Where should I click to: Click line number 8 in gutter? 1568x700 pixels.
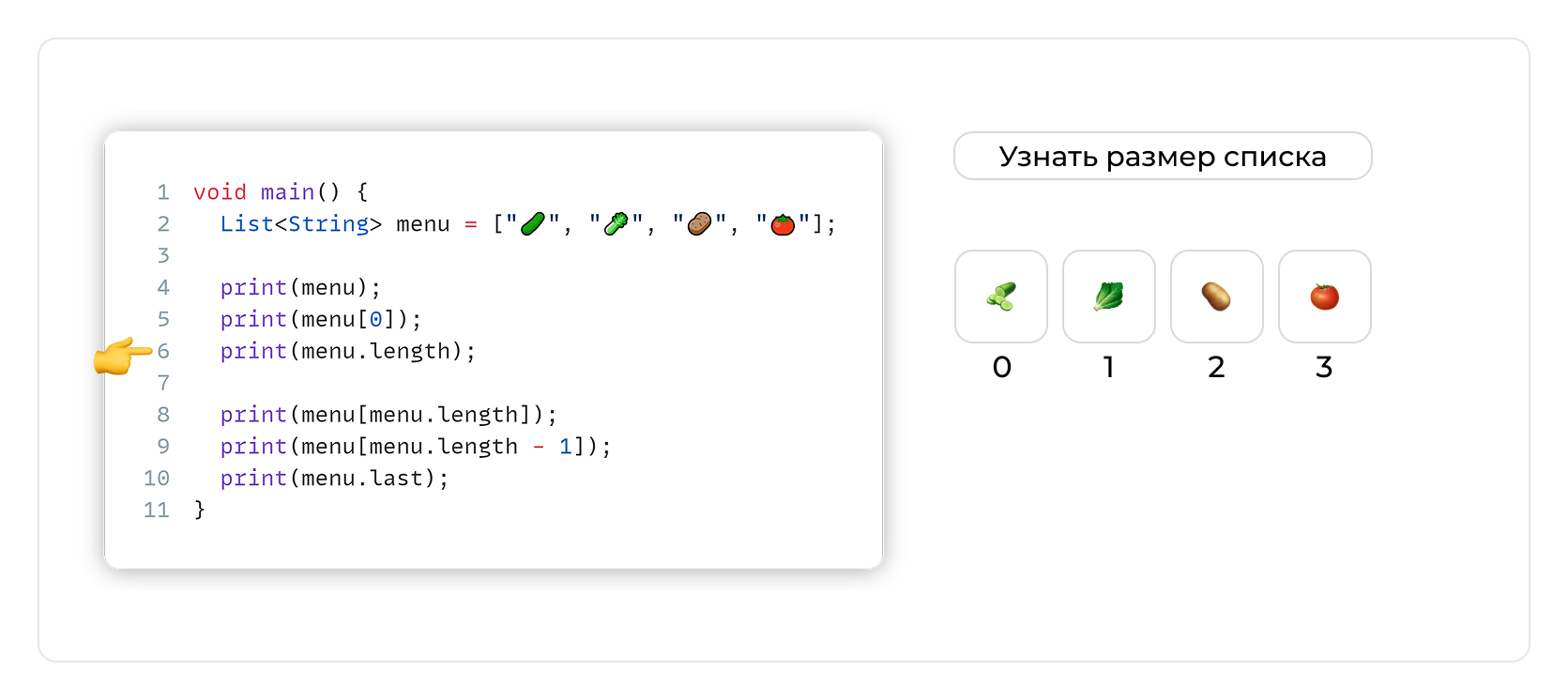tap(163, 415)
